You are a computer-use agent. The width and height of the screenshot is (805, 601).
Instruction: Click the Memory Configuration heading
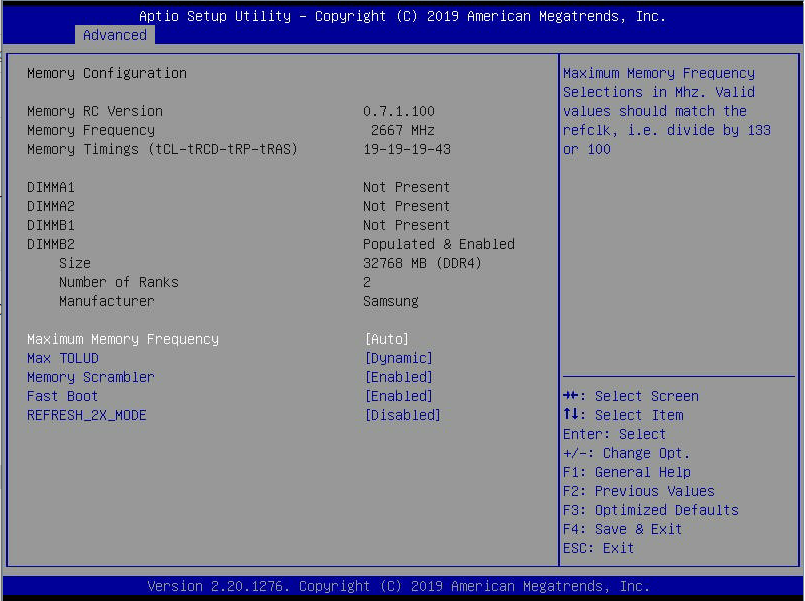point(107,73)
